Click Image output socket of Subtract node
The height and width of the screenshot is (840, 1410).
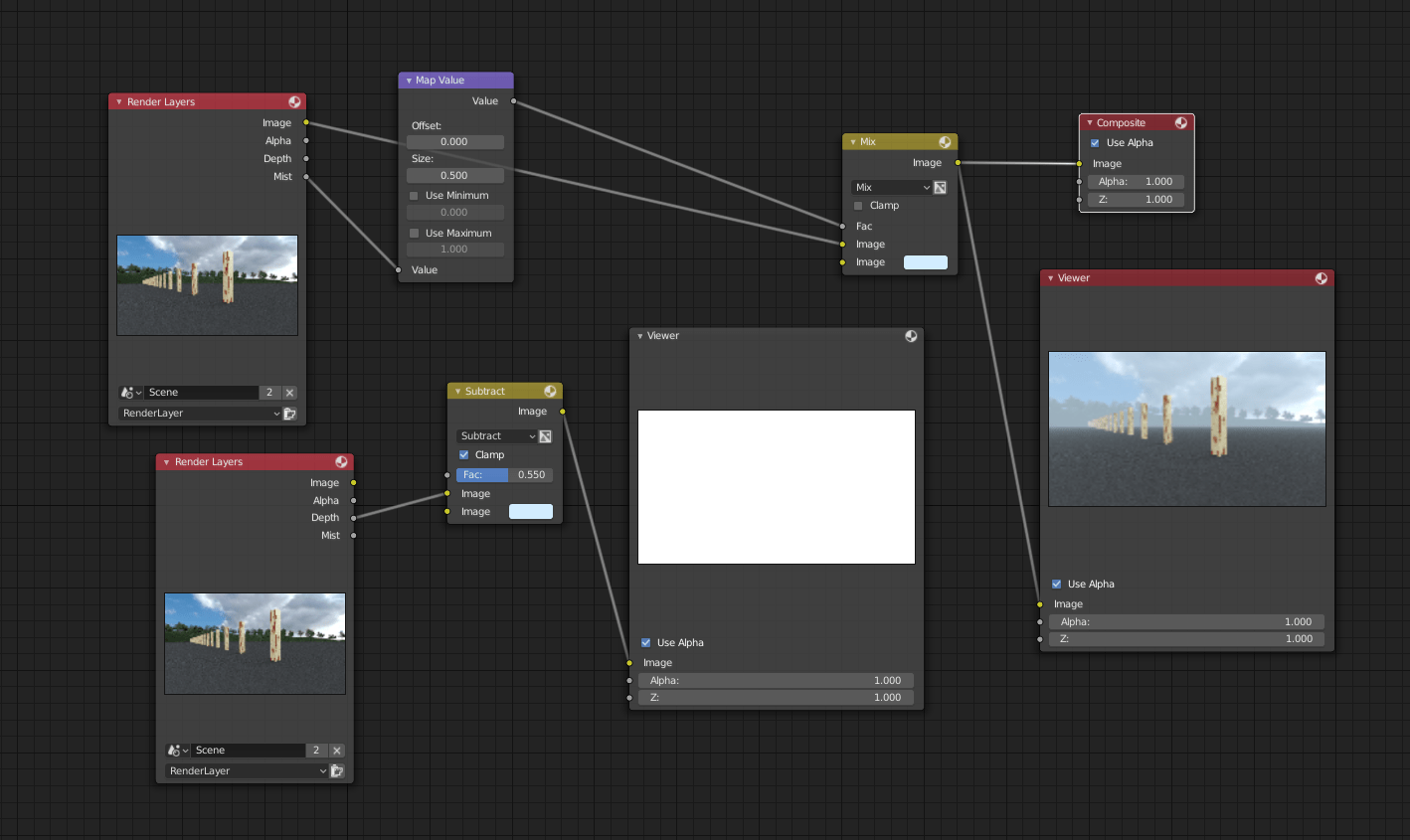(x=563, y=412)
